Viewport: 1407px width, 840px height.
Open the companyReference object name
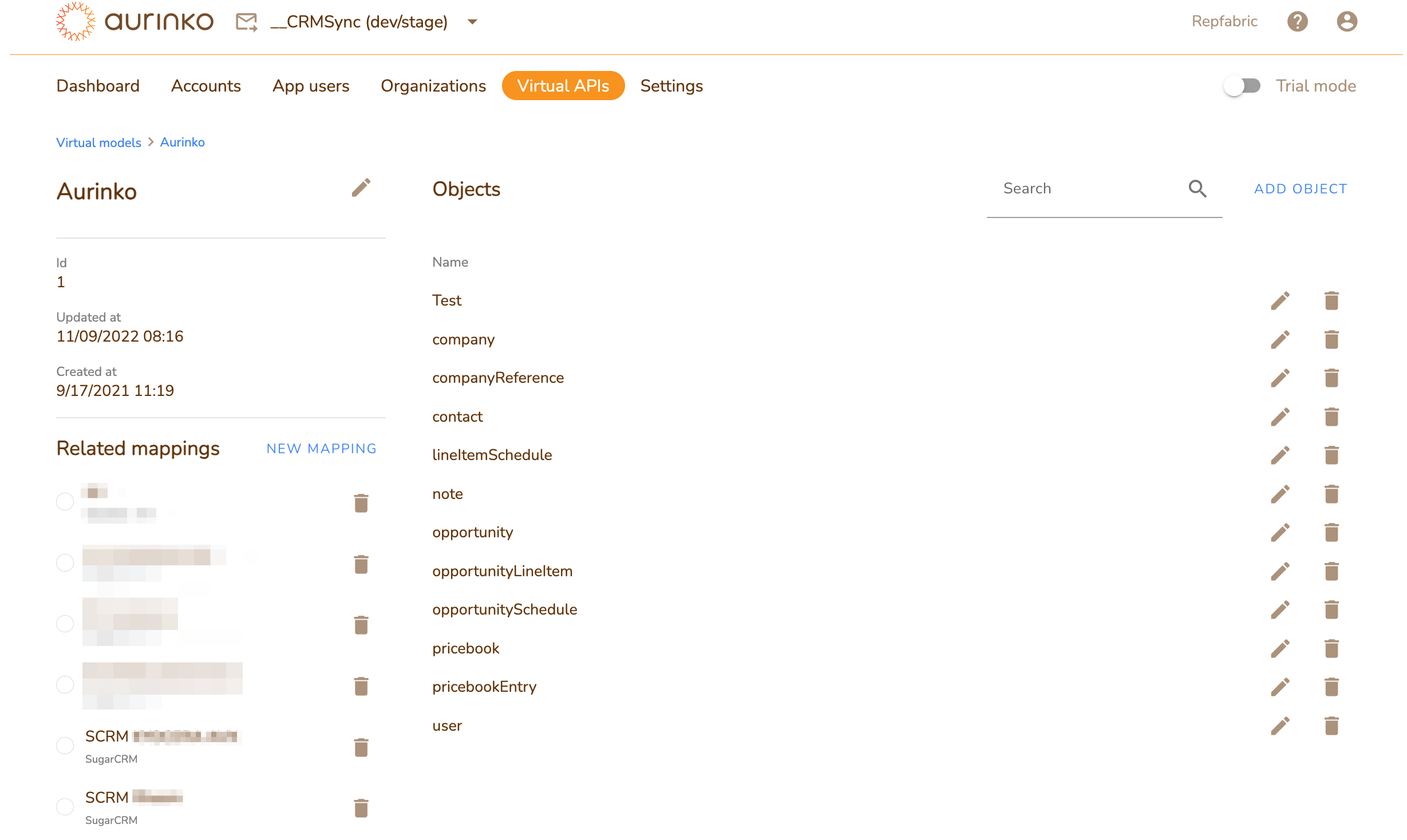point(498,378)
